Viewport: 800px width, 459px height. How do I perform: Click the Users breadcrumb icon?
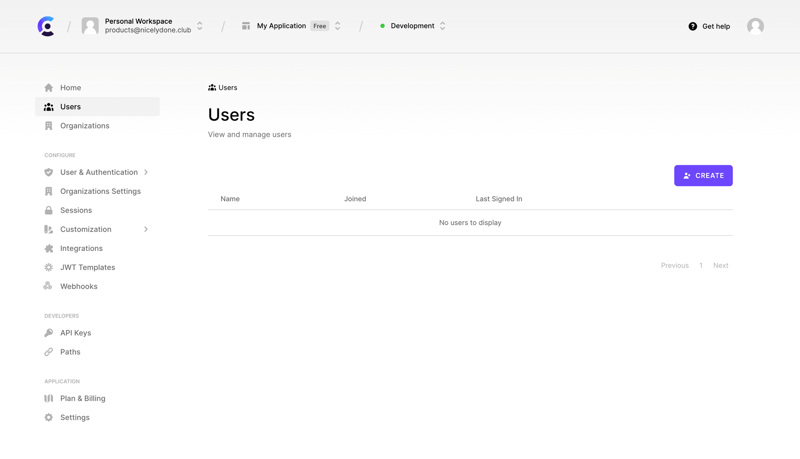(212, 88)
